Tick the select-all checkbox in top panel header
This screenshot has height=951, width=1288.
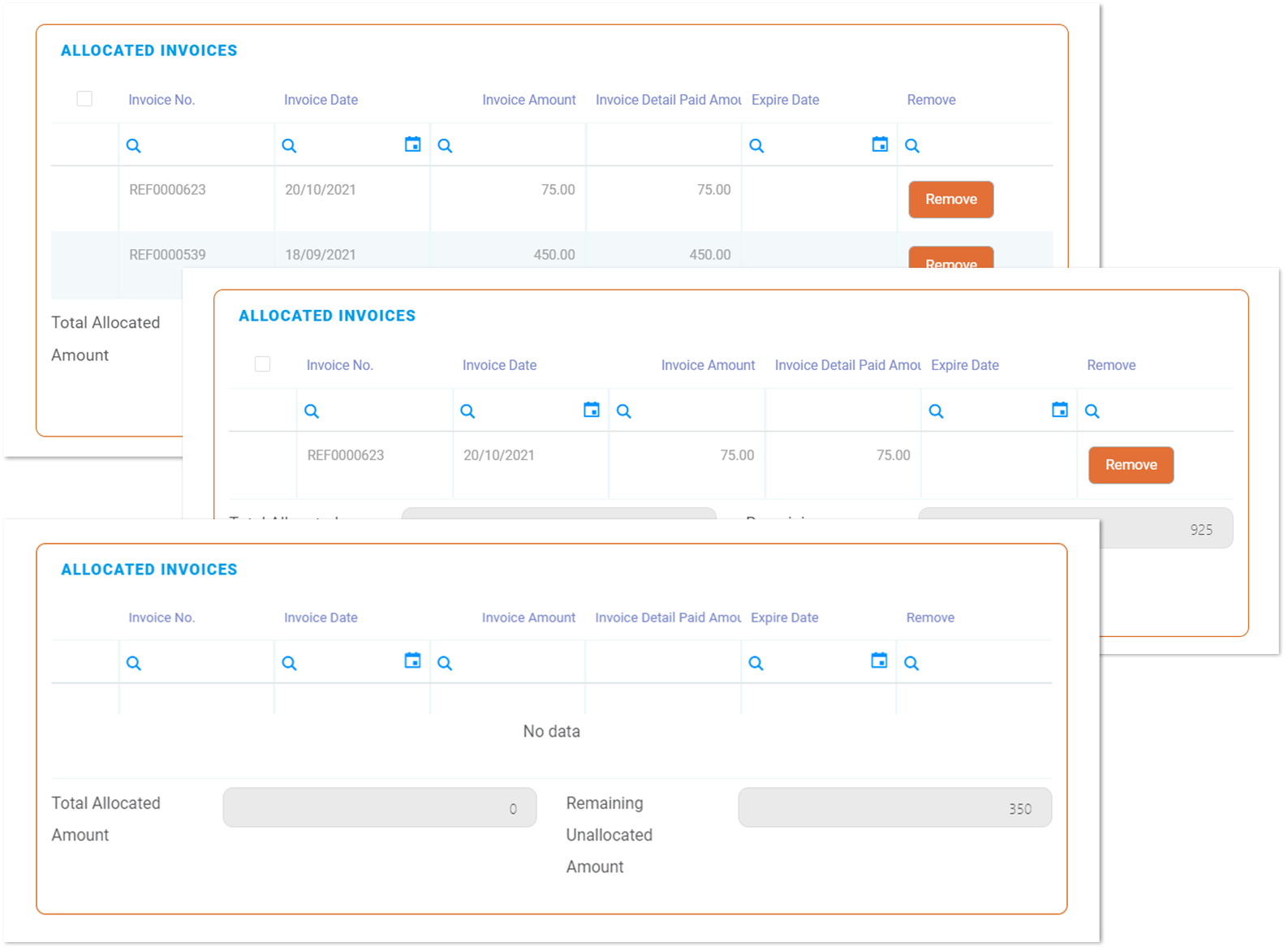tap(84, 99)
